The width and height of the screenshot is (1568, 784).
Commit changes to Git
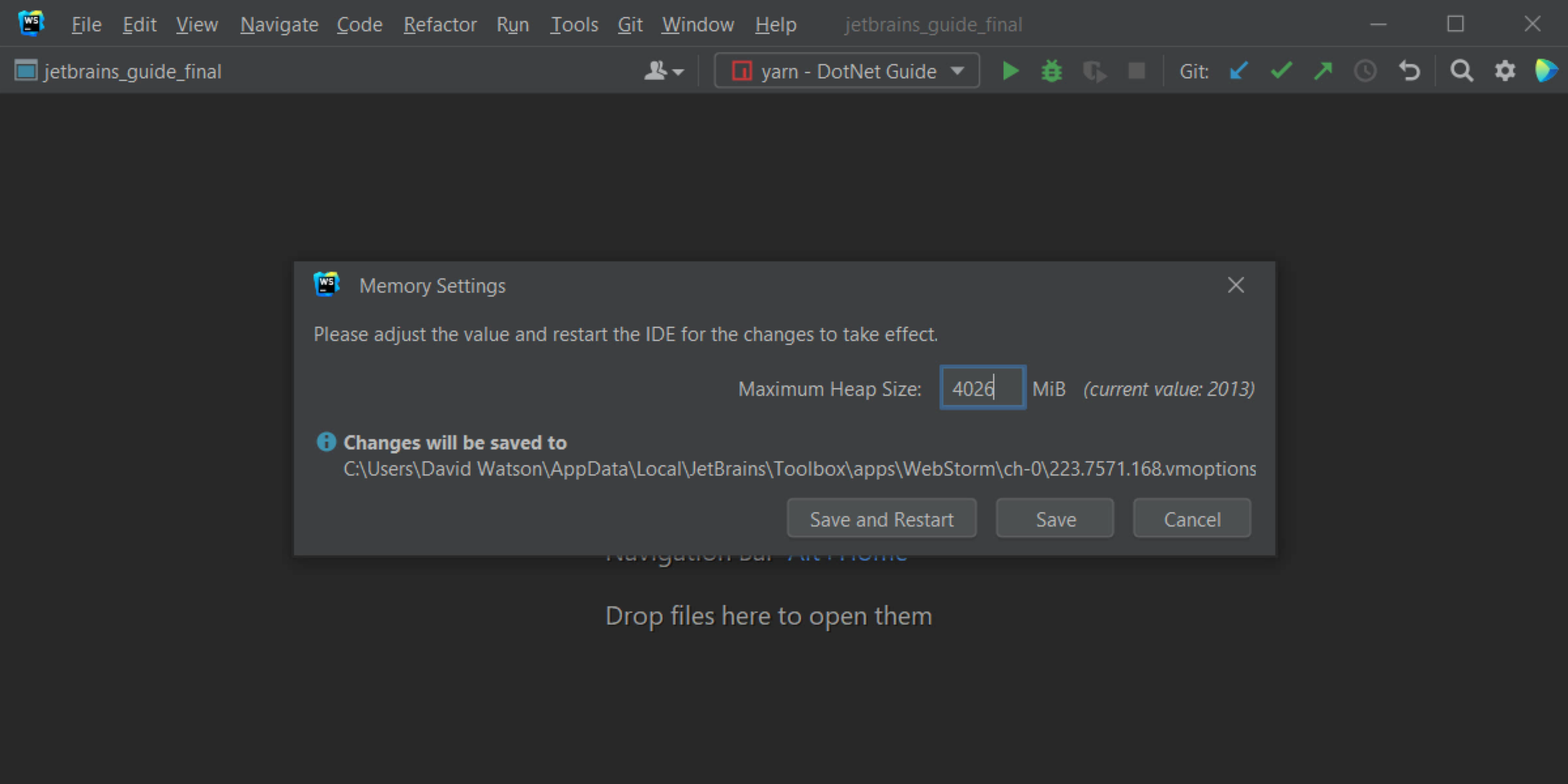pyautogui.click(x=1281, y=71)
